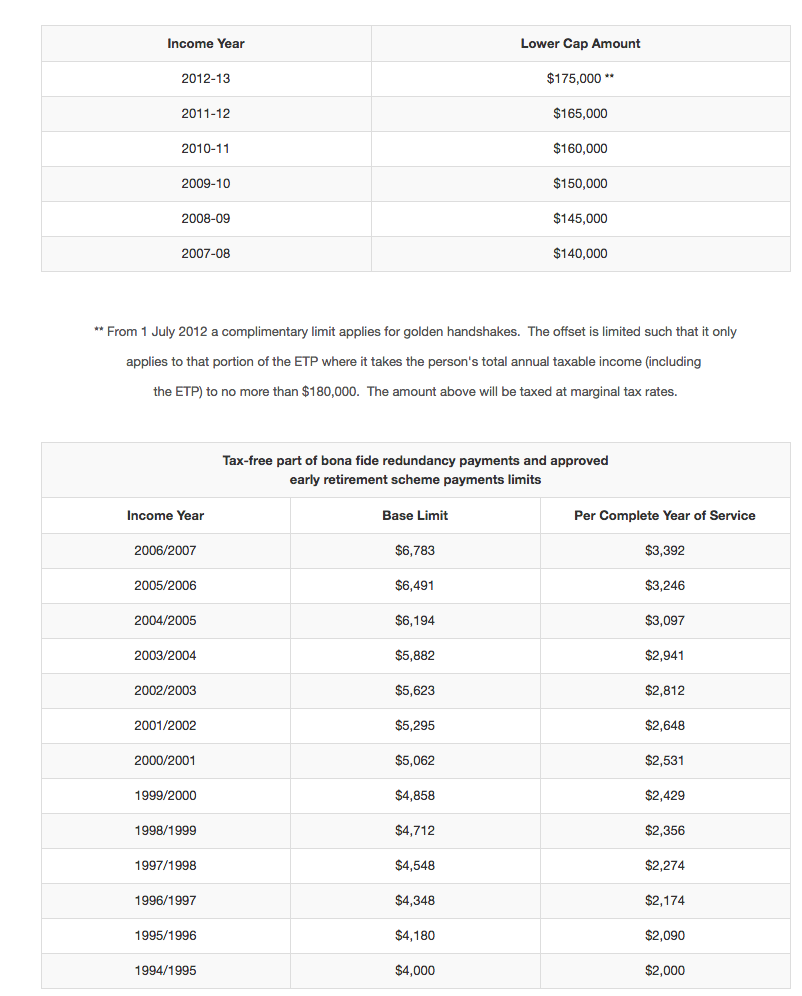Click the Lower Cap Amount column header

coord(580,44)
